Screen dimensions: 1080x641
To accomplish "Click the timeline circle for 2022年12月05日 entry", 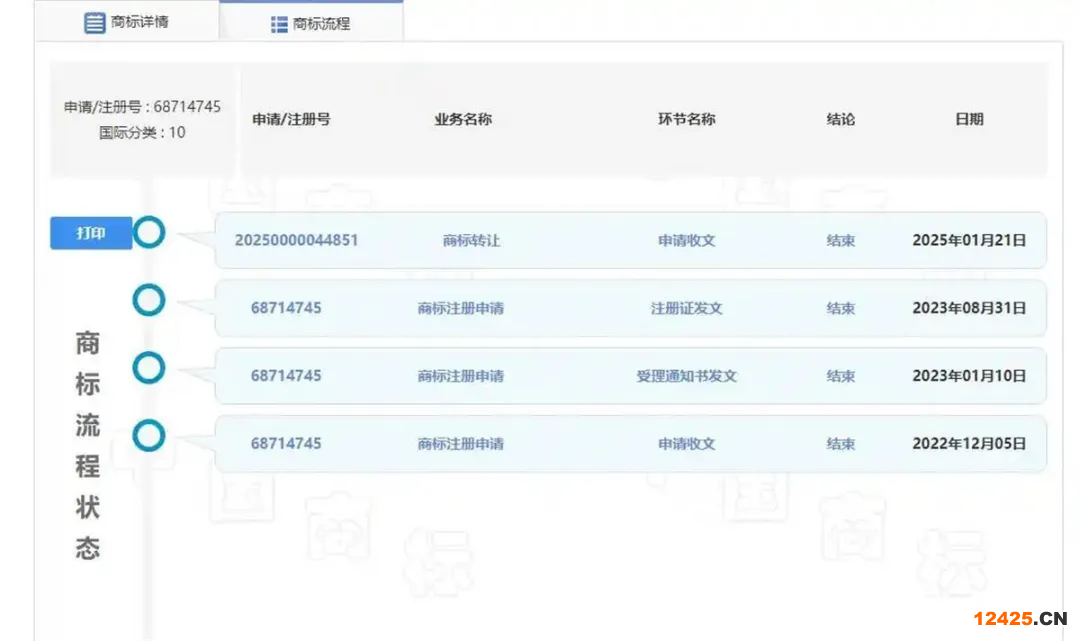I will [x=149, y=435].
